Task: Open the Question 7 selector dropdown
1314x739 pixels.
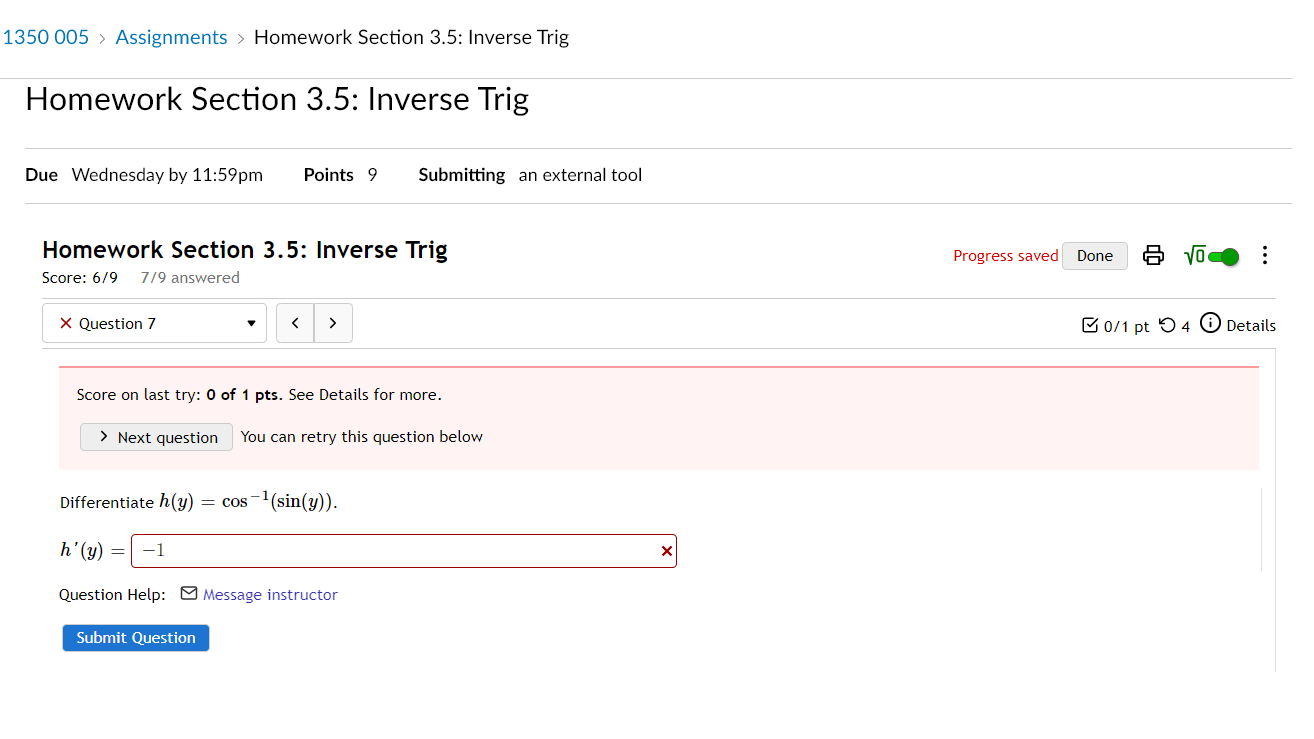Action: 154,323
